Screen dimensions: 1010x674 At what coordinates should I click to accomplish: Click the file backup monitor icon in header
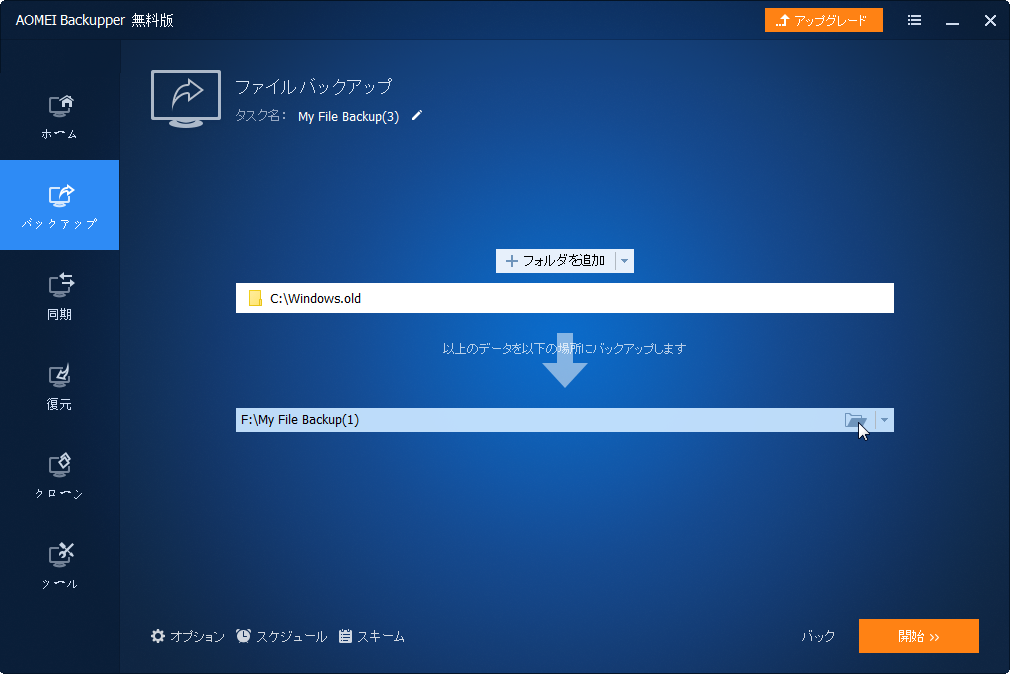pyautogui.click(x=186, y=99)
